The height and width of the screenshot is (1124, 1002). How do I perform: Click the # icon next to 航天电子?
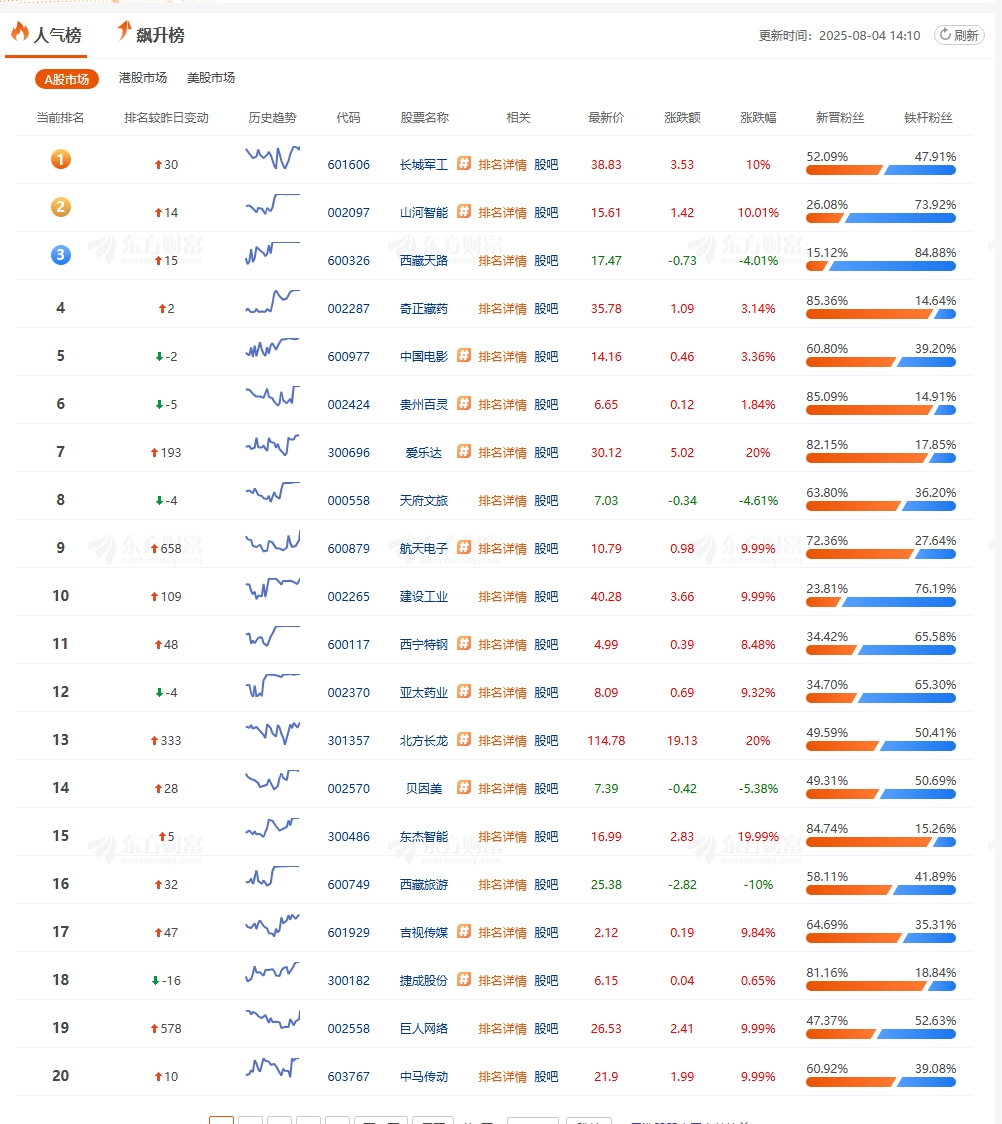click(464, 548)
